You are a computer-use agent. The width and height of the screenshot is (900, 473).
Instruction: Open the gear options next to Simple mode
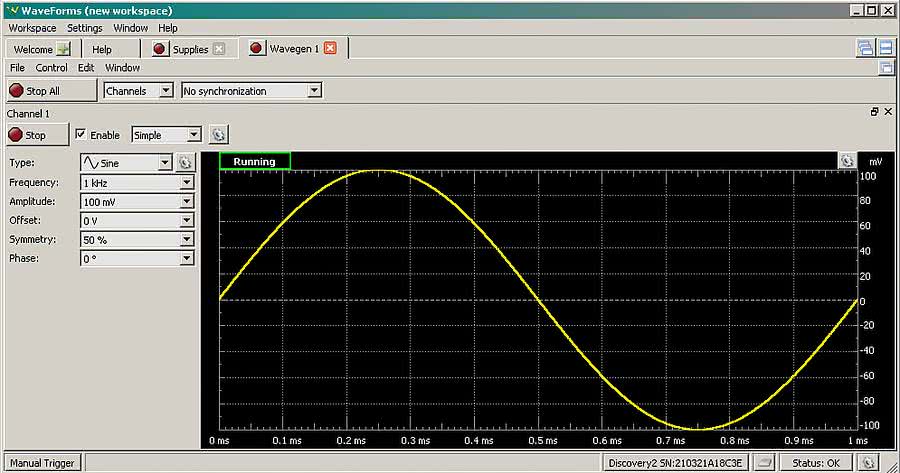(219, 135)
